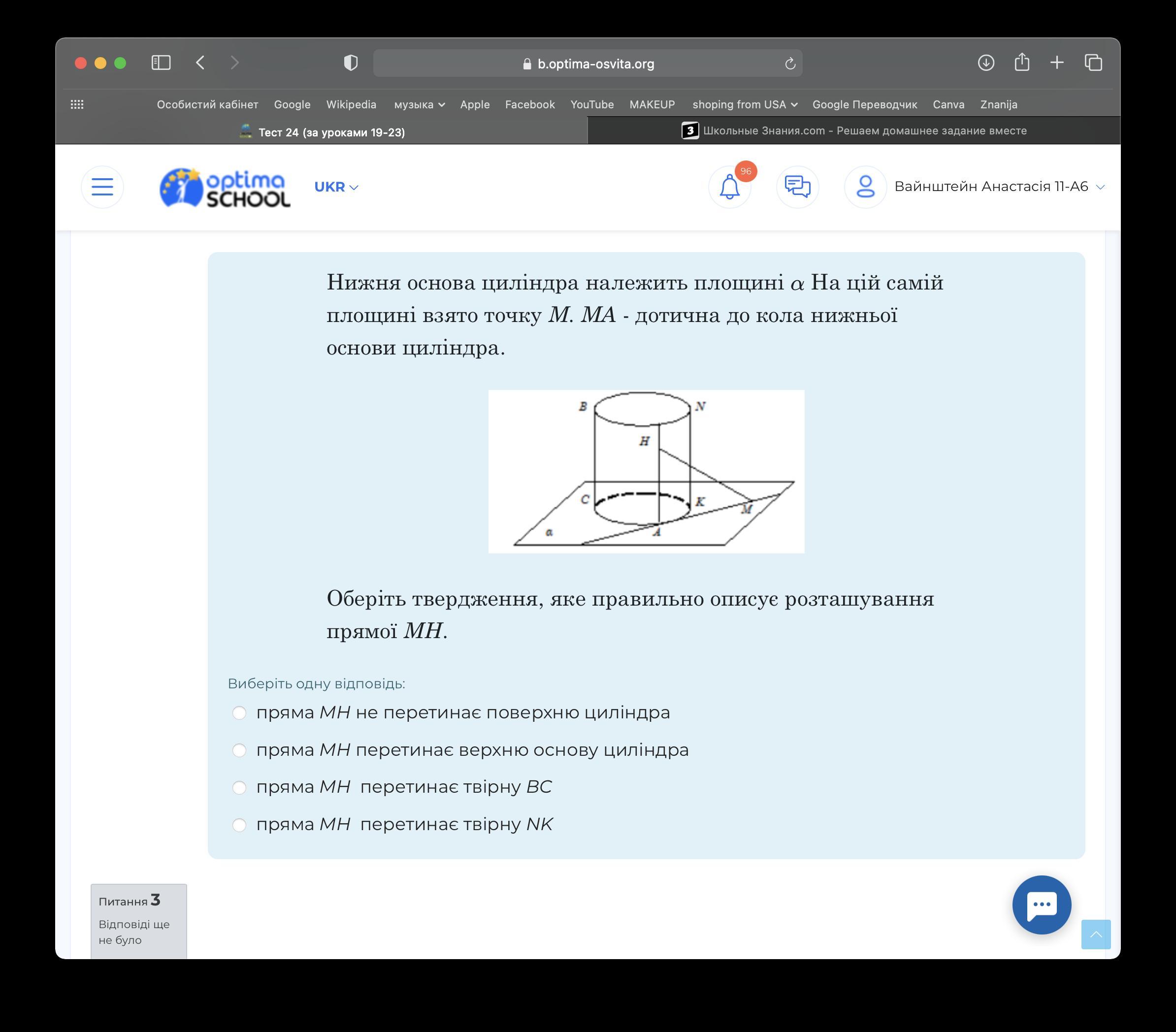Viewport: 1176px width, 1032px height.
Task: Open the hamburger menu button
Action: click(x=102, y=187)
